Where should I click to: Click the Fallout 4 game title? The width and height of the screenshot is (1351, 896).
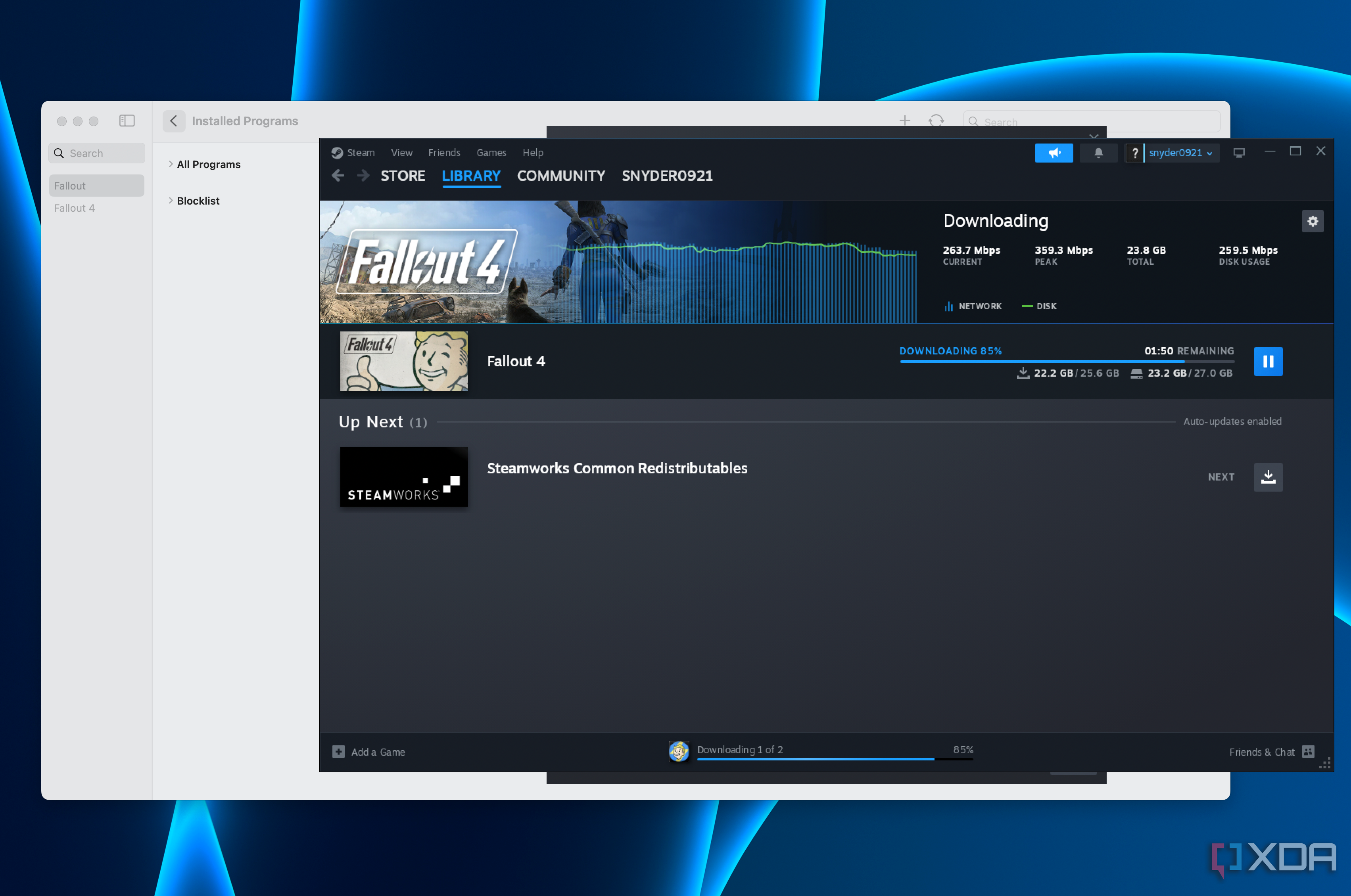(516, 361)
